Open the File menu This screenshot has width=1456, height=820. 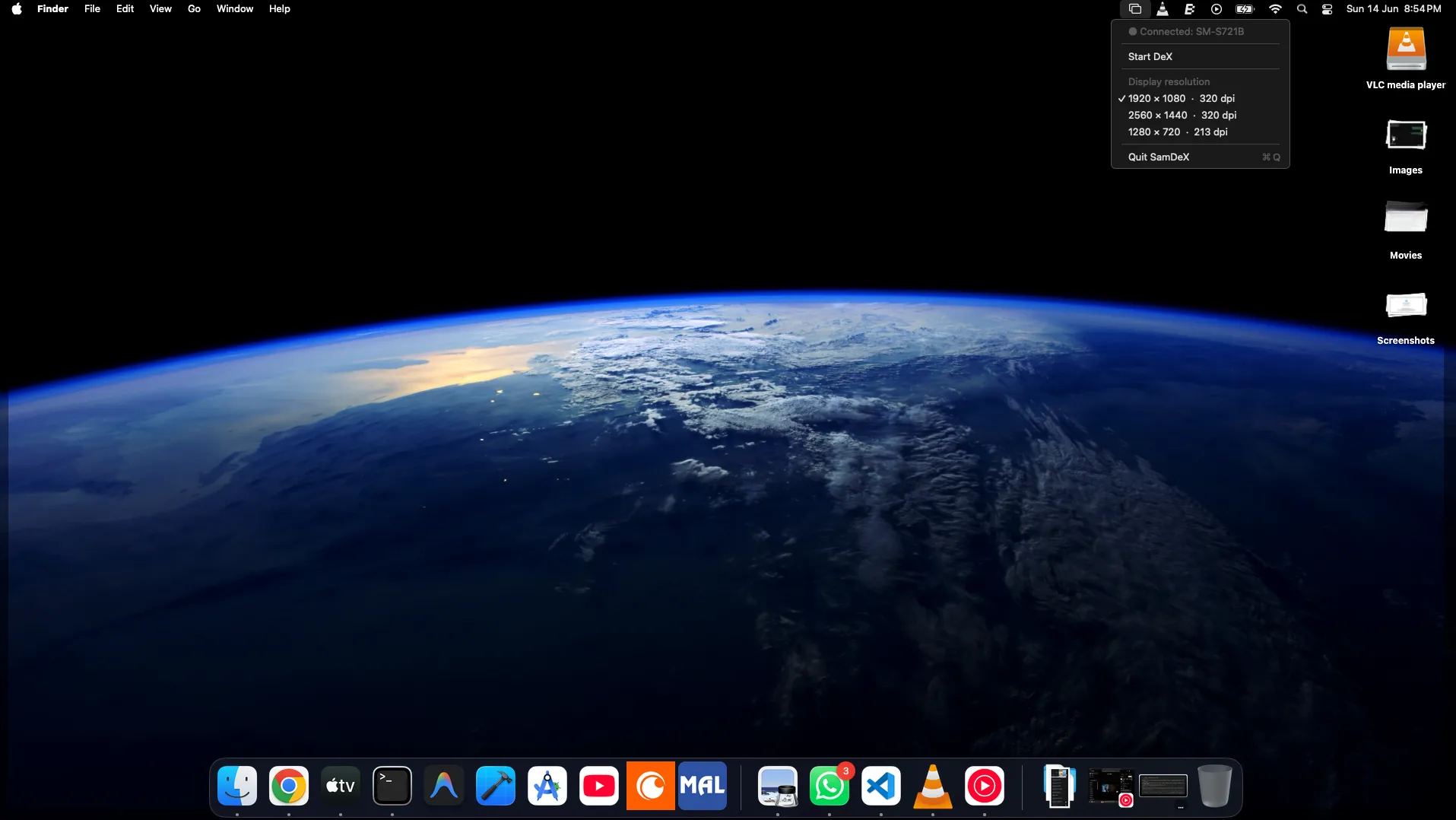92,9
